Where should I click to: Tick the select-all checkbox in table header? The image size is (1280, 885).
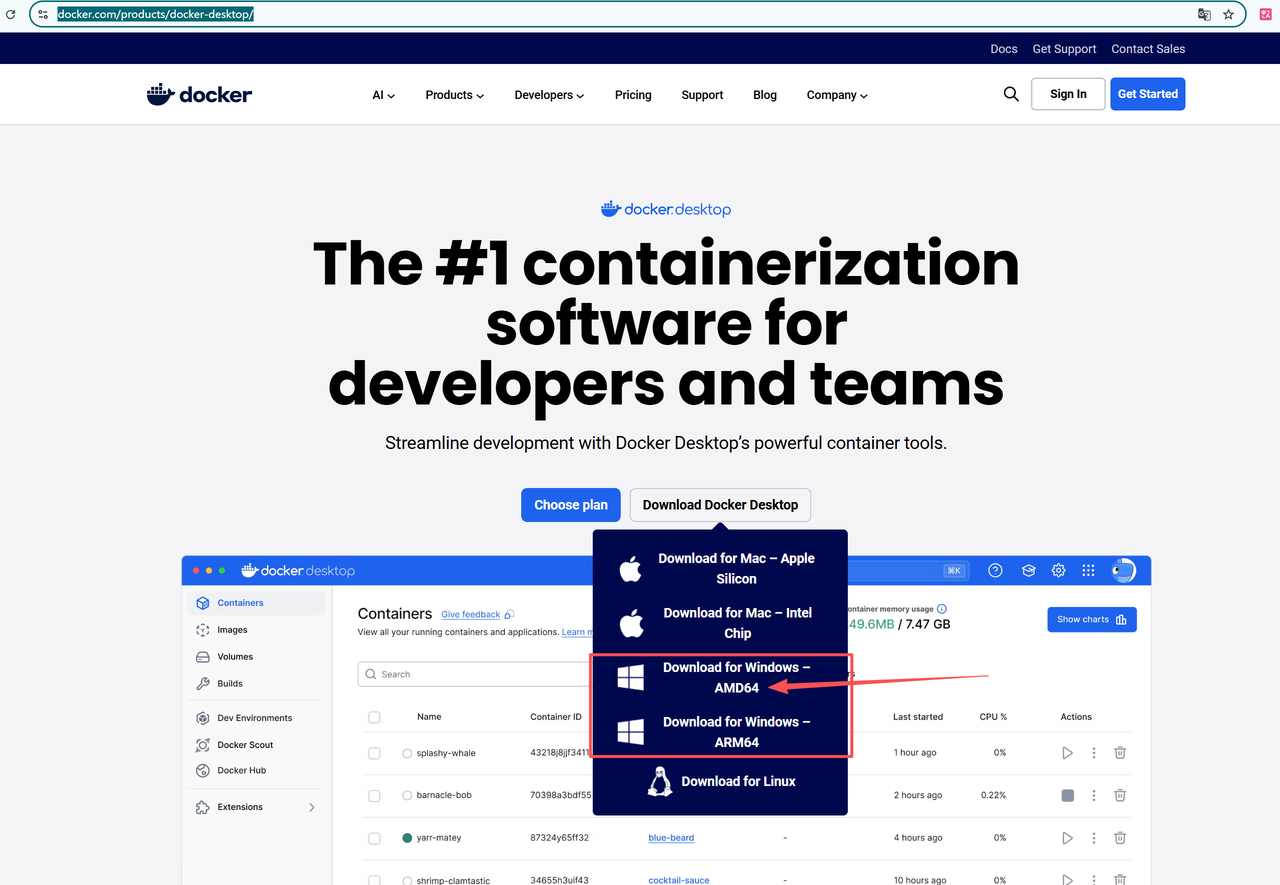374,717
